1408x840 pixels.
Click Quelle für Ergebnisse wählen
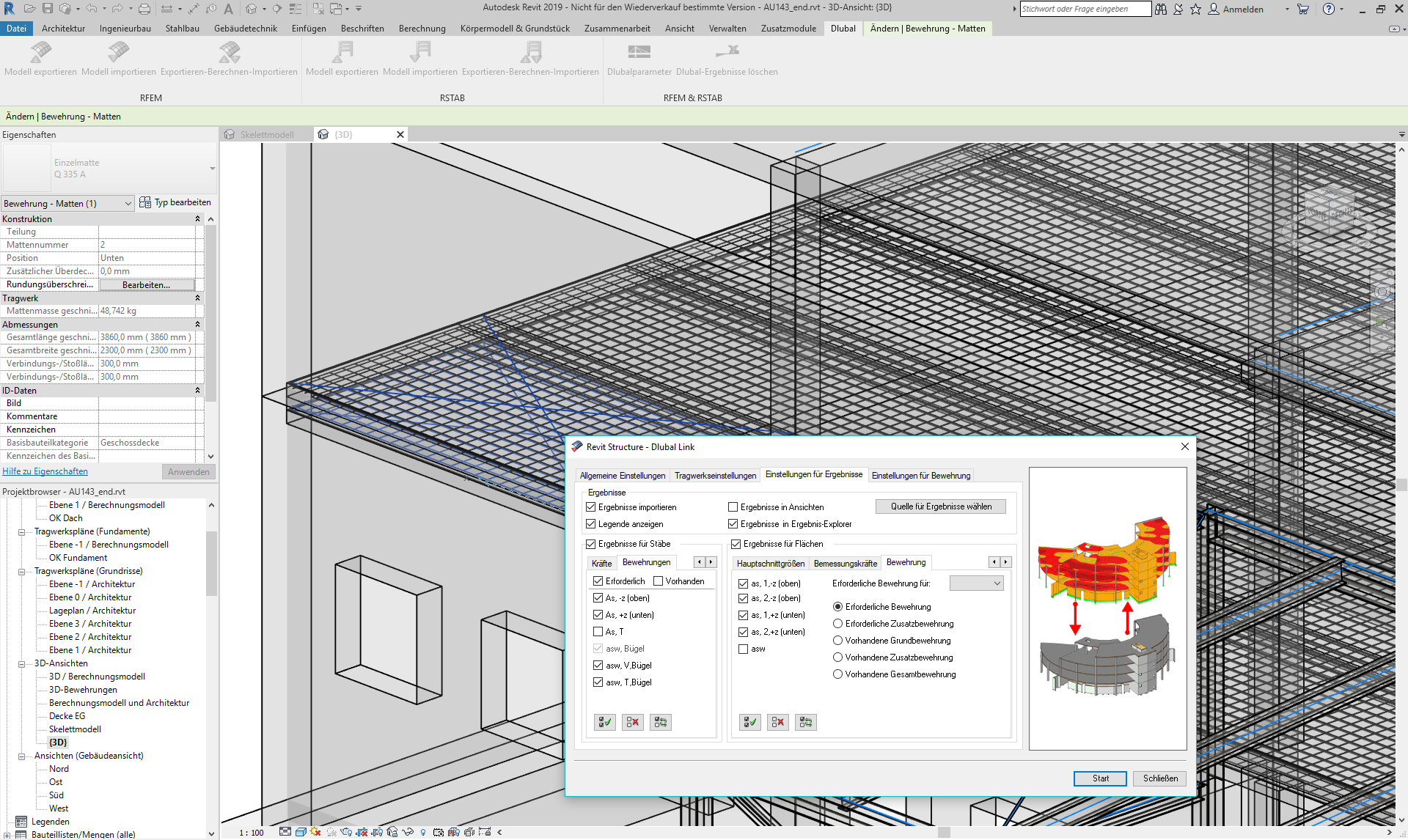tap(940, 506)
